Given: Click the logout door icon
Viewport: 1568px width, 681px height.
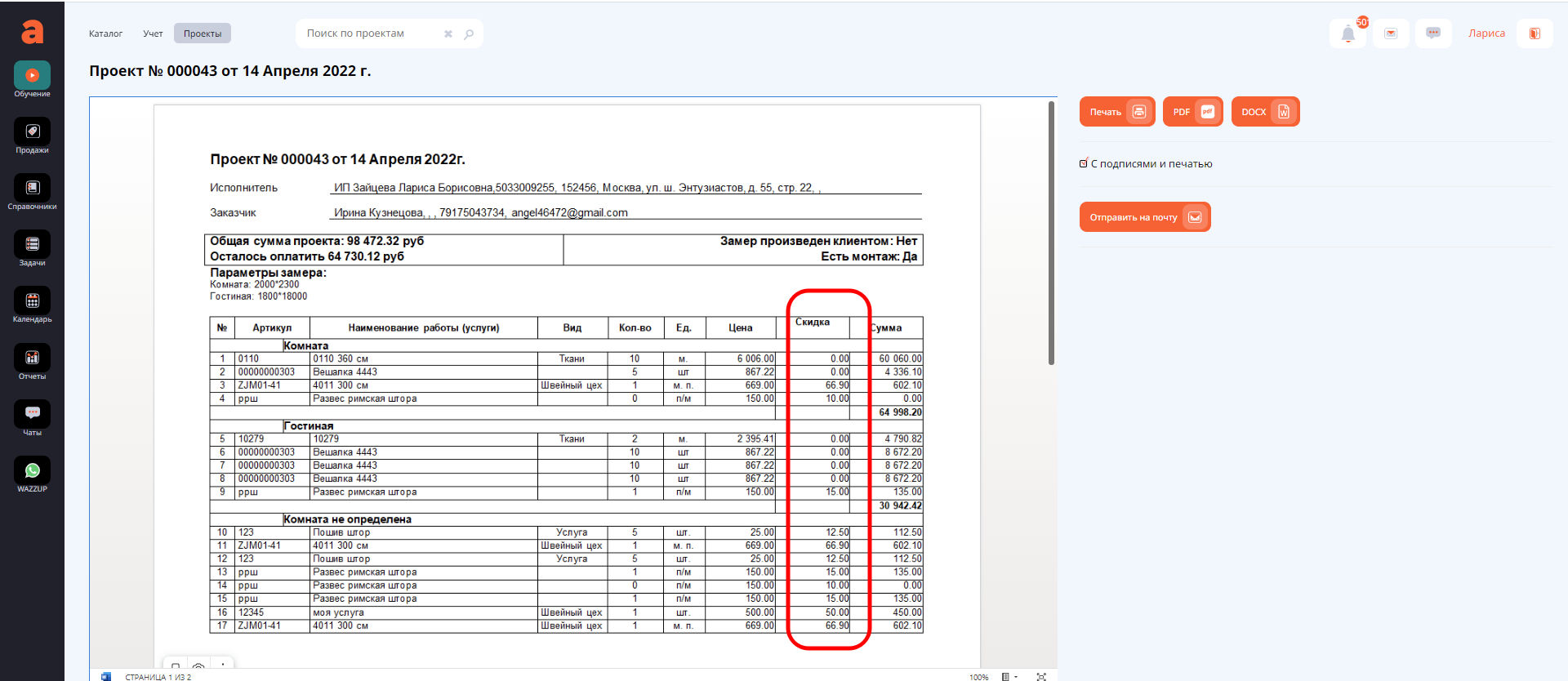Looking at the screenshot, I should point(1535,33).
